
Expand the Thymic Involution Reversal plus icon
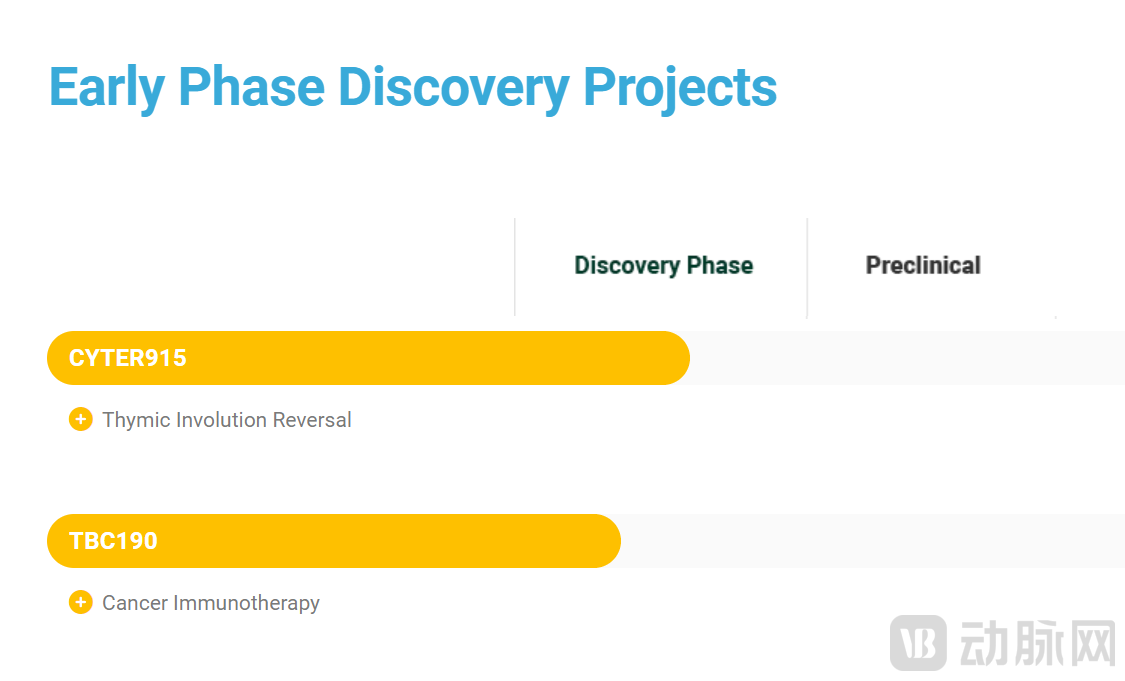pyautogui.click(x=81, y=420)
